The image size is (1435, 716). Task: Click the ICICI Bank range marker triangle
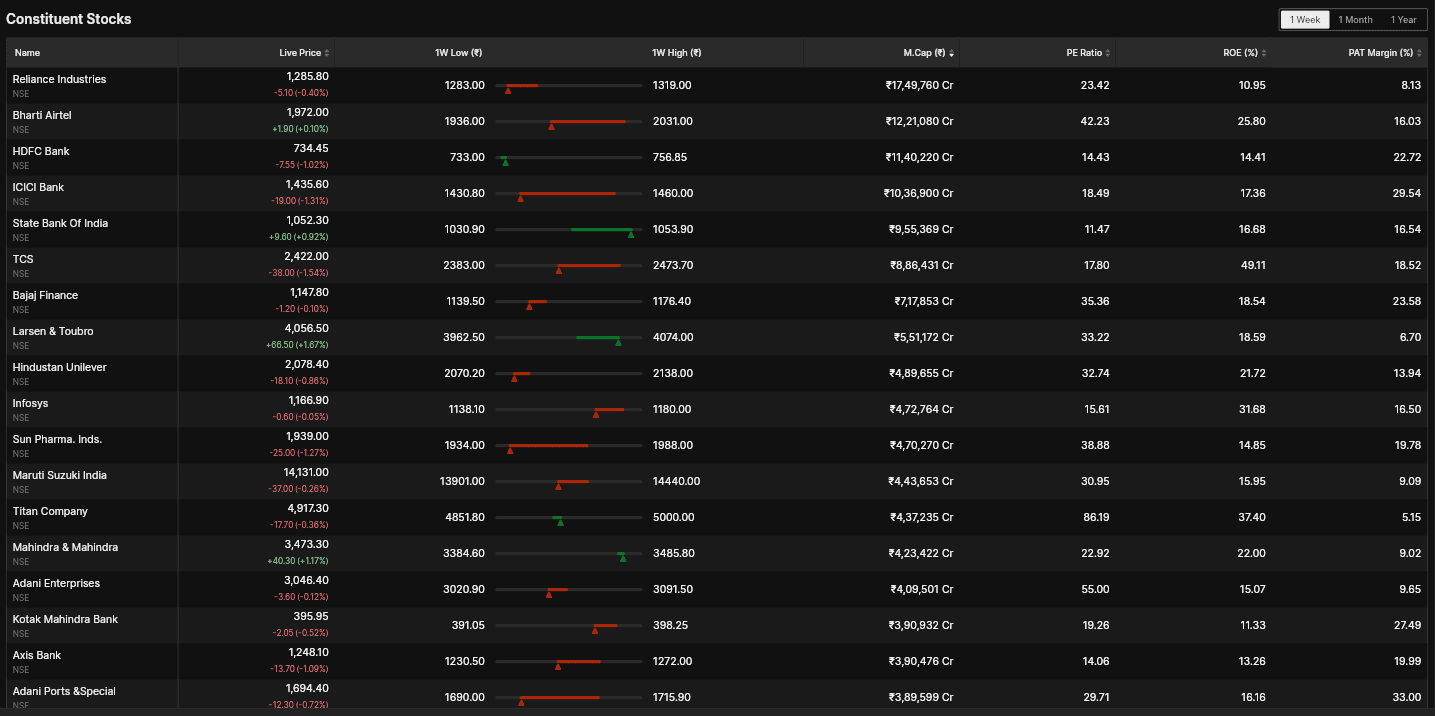click(520, 198)
